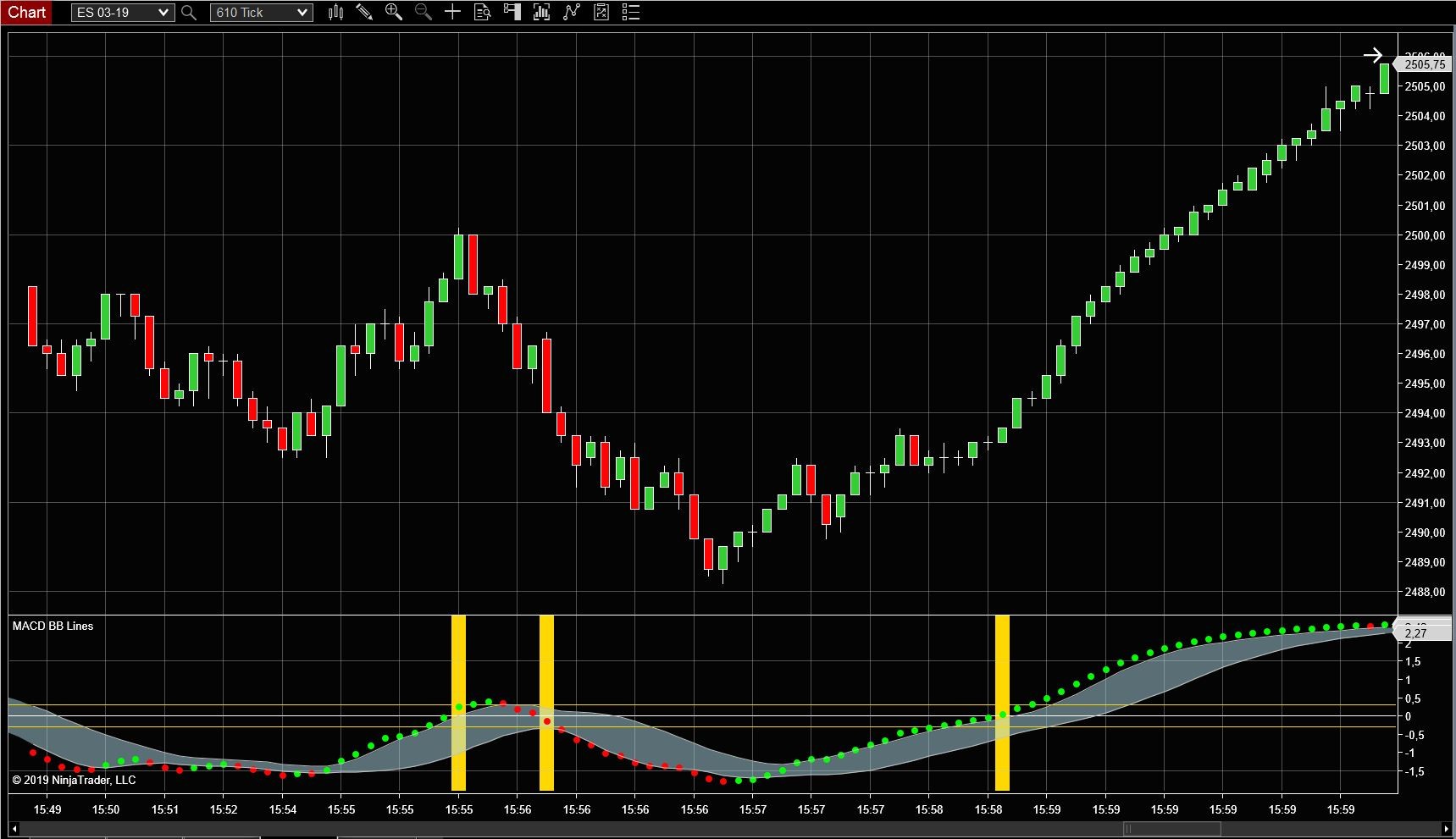1456x839 pixels.
Task: Open the drawing tools pencil icon
Action: pos(365,13)
